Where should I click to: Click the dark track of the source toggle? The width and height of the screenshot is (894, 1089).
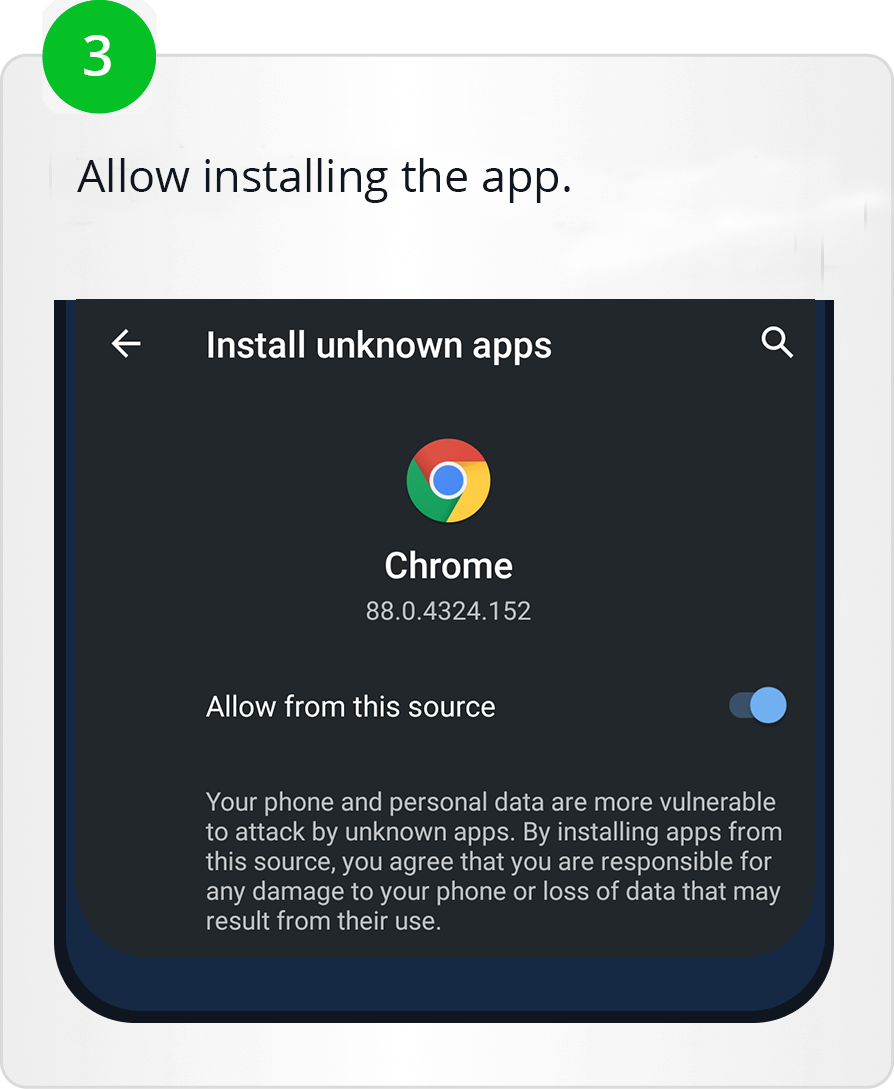click(739, 706)
